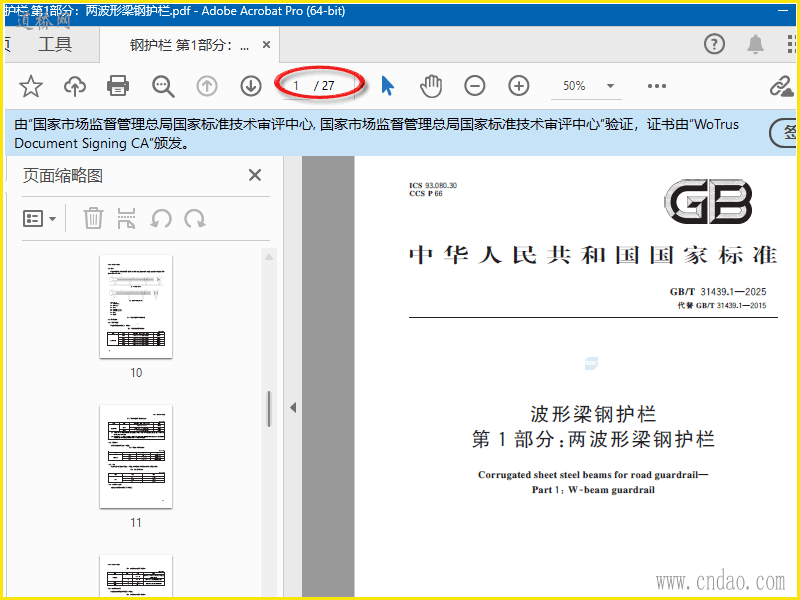Open page extract/insert pages icon
The image size is (800, 600).
126,218
